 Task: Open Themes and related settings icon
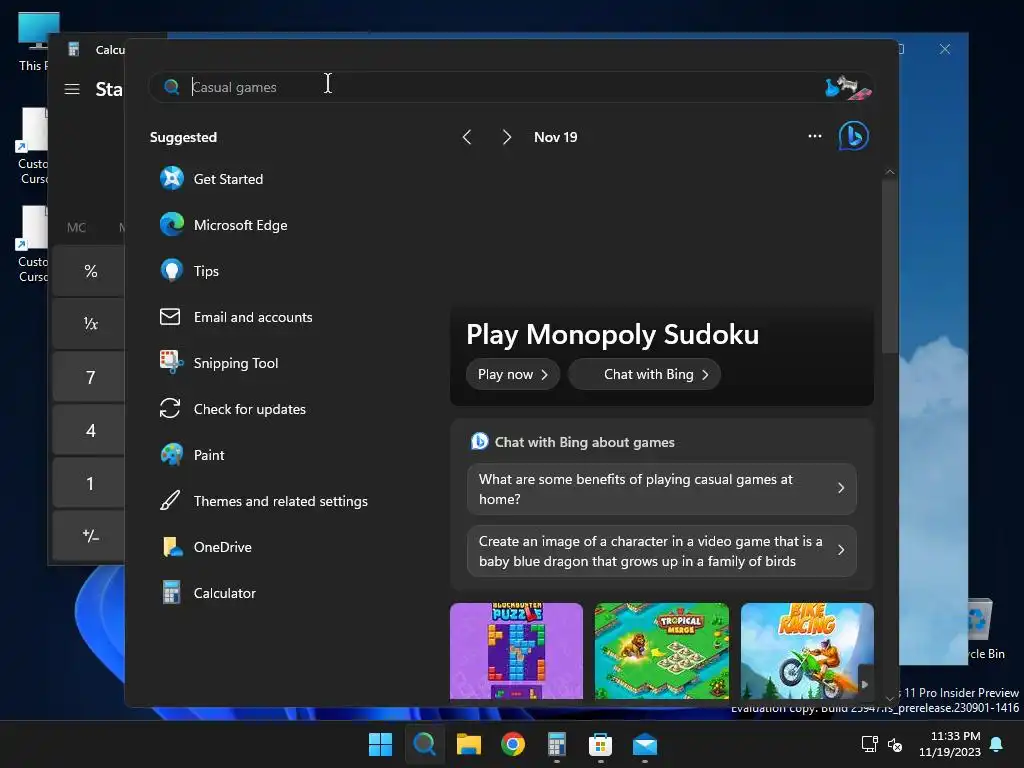[x=170, y=501]
